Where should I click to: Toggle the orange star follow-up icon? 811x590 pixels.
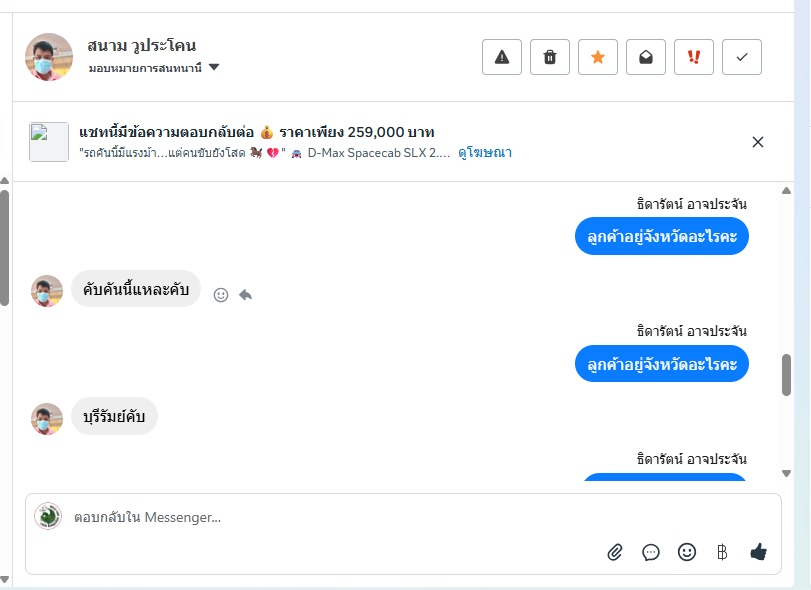(598, 57)
